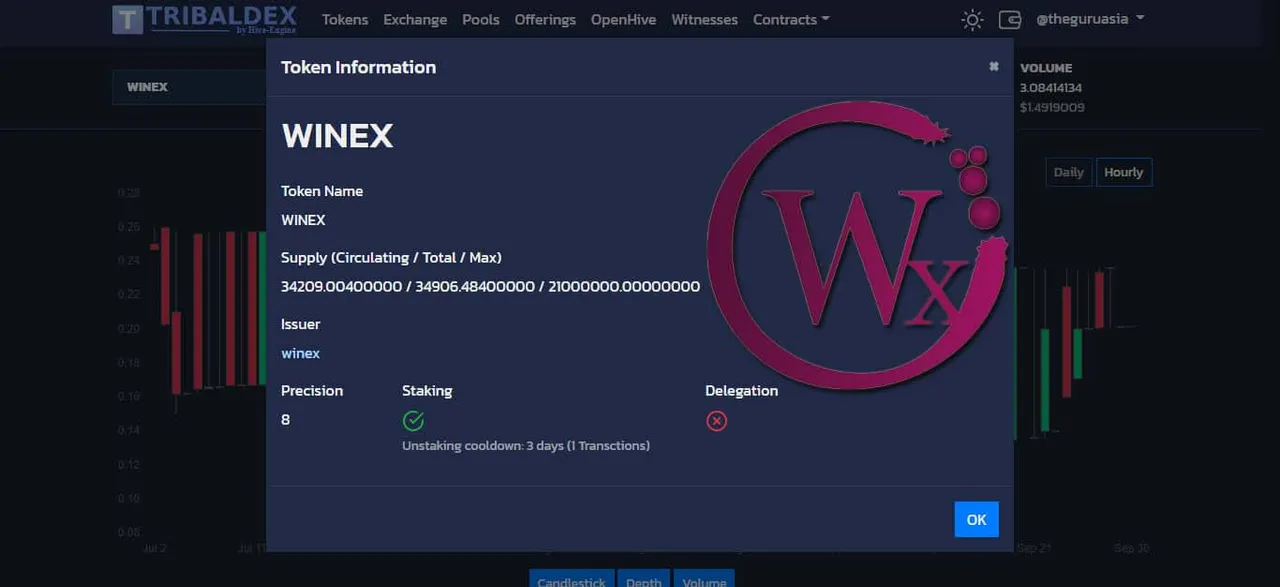Expand the @theguruasia account menu
This screenshot has height=587, width=1280.
point(1090,18)
